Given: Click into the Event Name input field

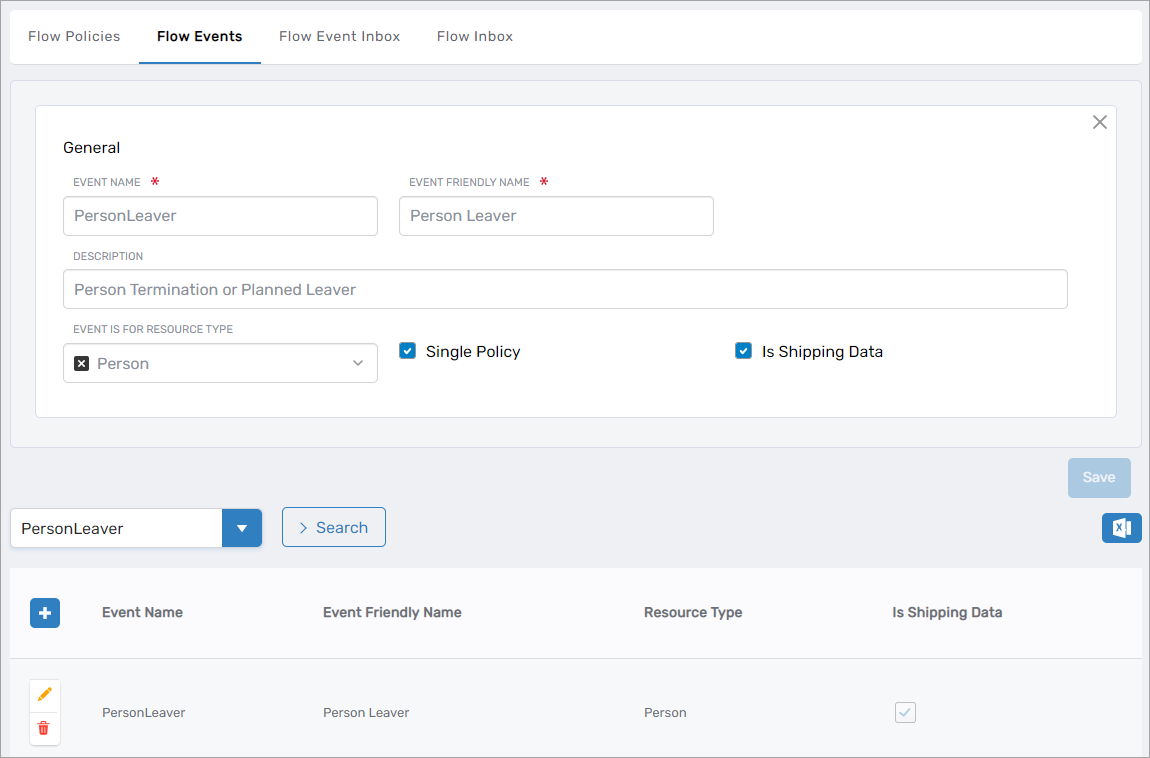Looking at the screenshot, I should [220, 216].
